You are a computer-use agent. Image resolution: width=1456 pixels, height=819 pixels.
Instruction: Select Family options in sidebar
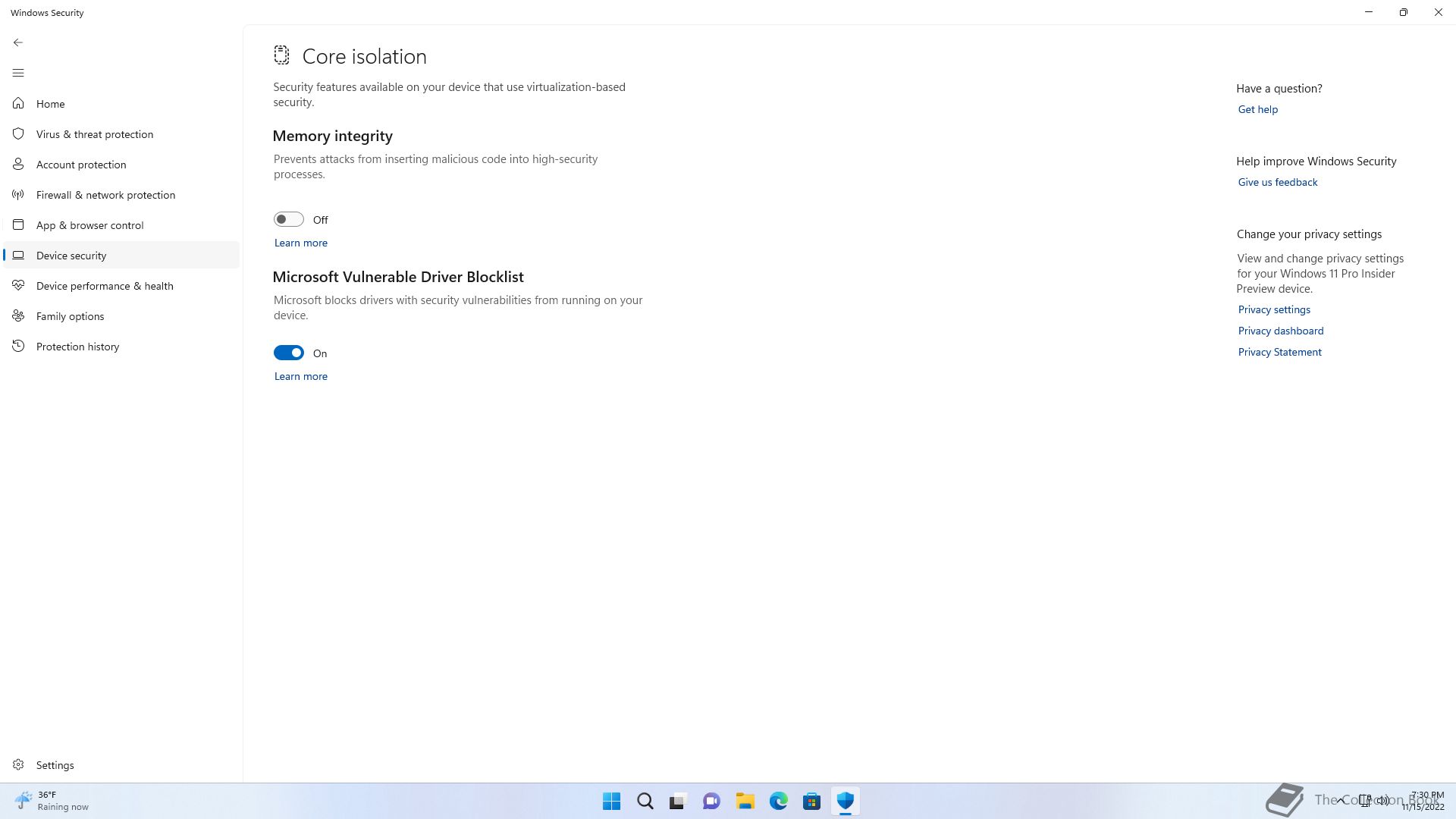(121, 315)
